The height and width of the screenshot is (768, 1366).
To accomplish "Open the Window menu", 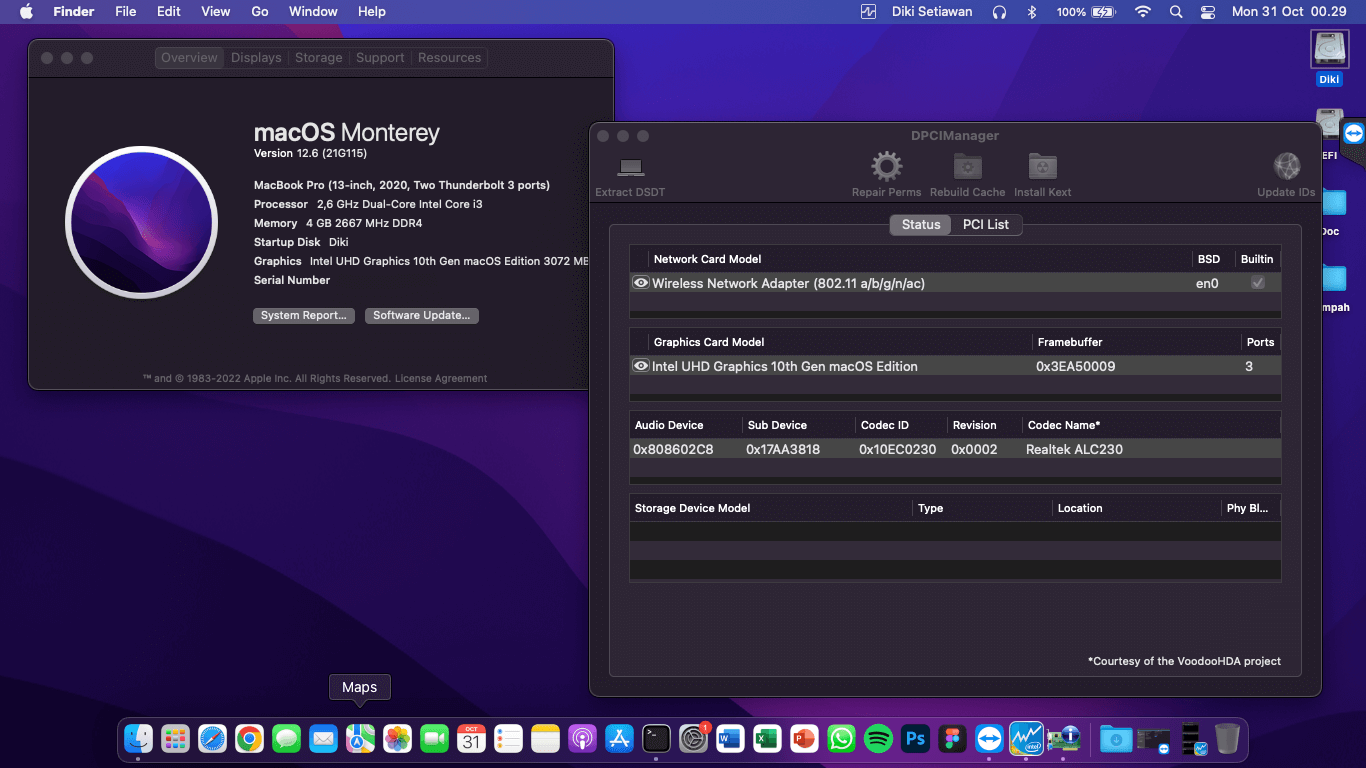I will [x=313, y=12].
